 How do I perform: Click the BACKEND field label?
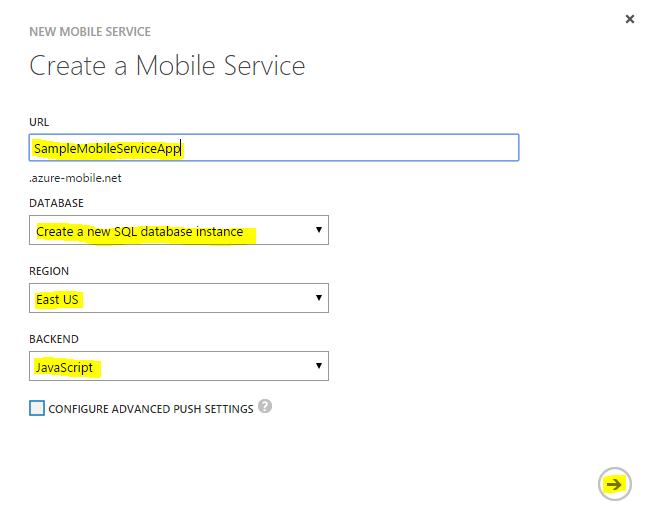(54, 340)
